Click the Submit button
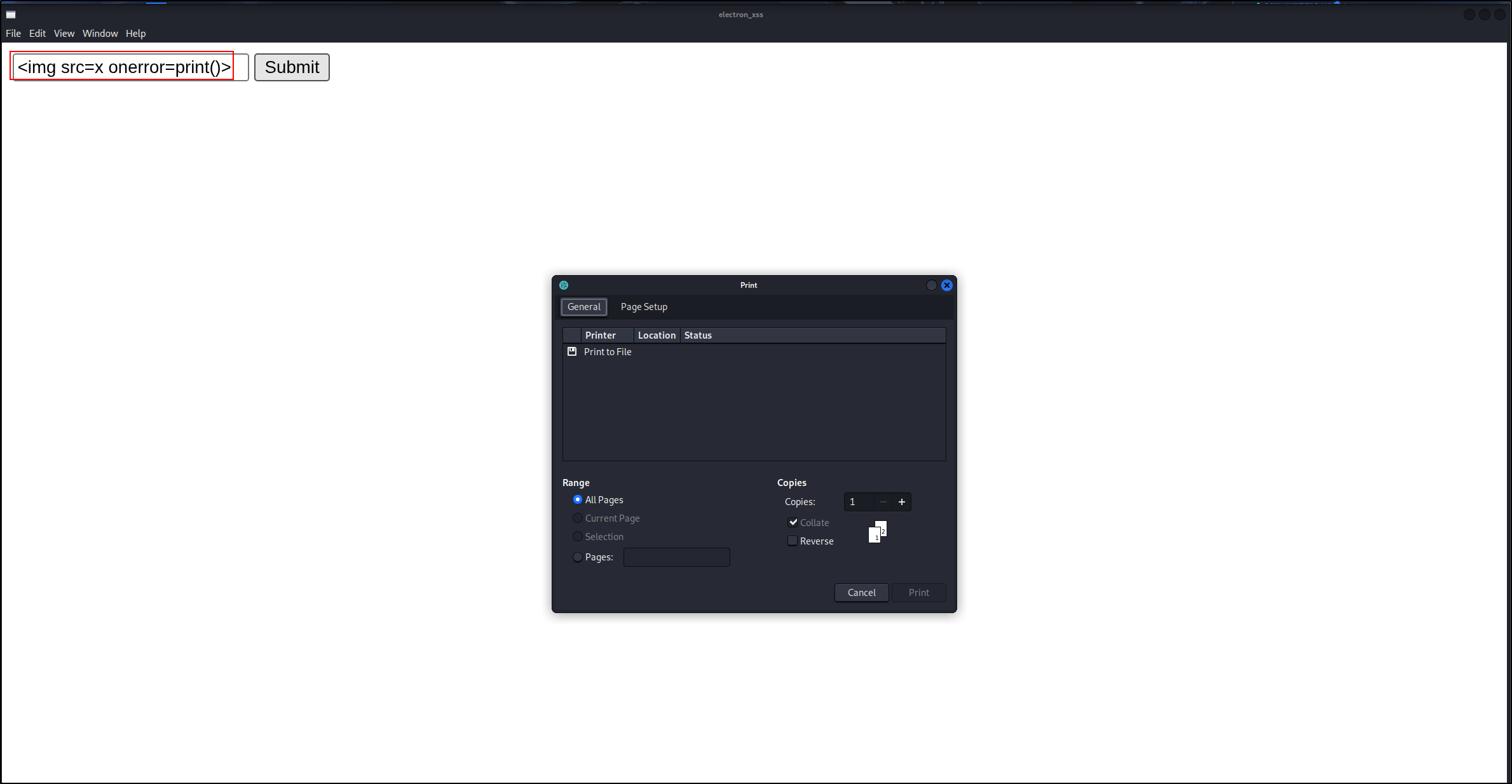The height and width of the screenshot is (784, 1512). point(291,67)
